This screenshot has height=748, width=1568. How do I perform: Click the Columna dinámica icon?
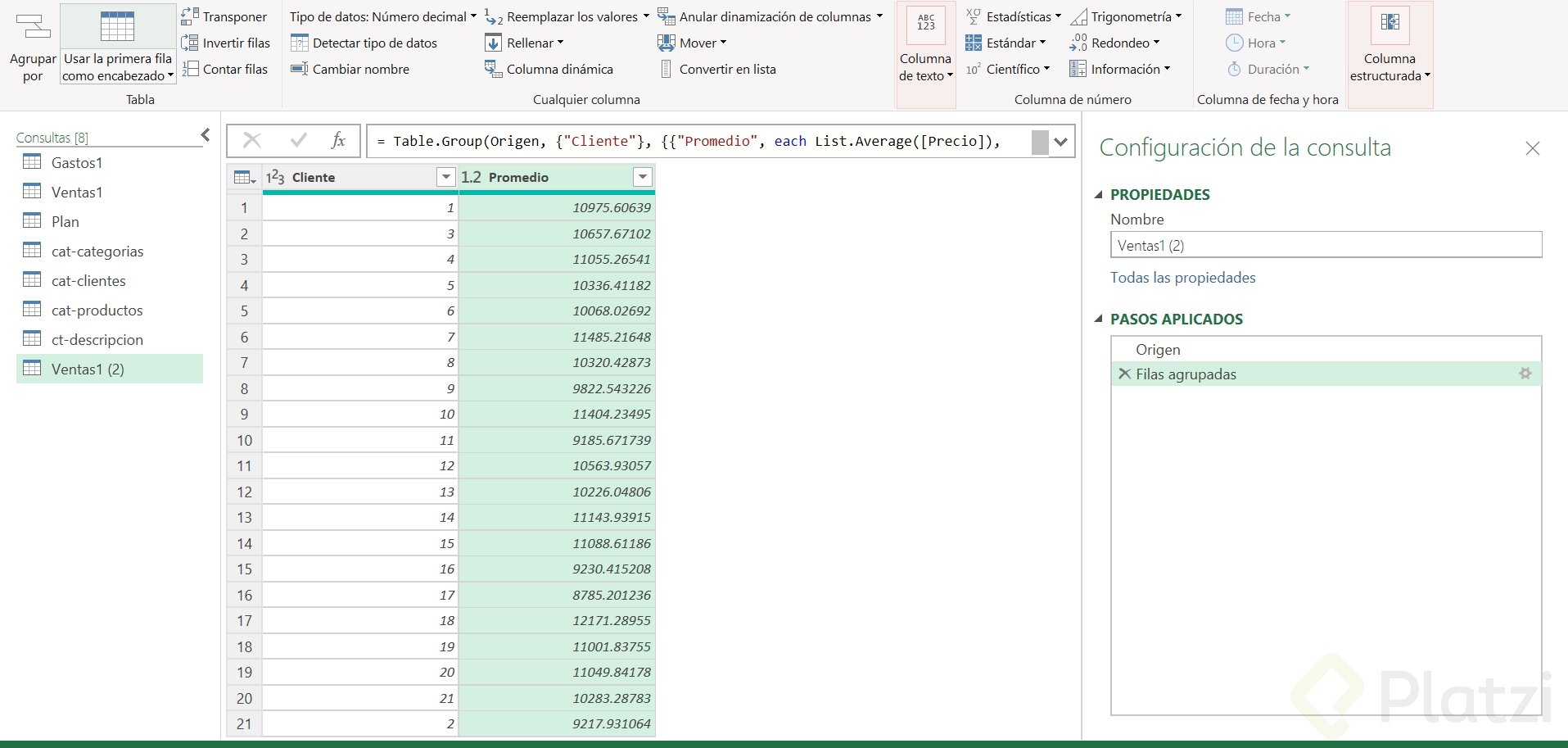(493, 69)
